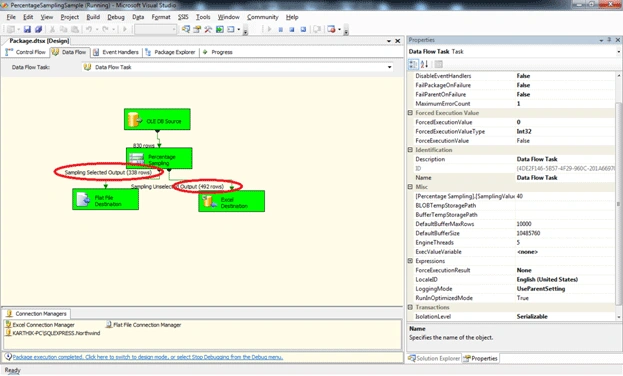623x376 pixels.
Task: Click the Undo arrow icon
Action: [89, 29]
